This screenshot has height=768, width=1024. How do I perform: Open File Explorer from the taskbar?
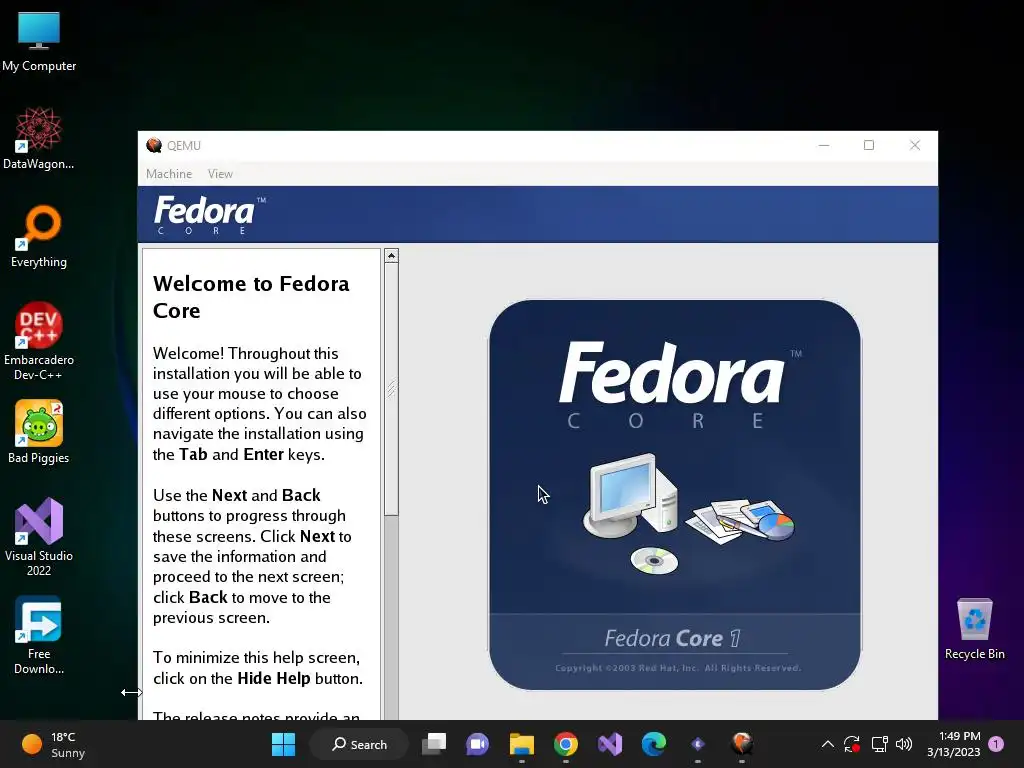(522, 744)
